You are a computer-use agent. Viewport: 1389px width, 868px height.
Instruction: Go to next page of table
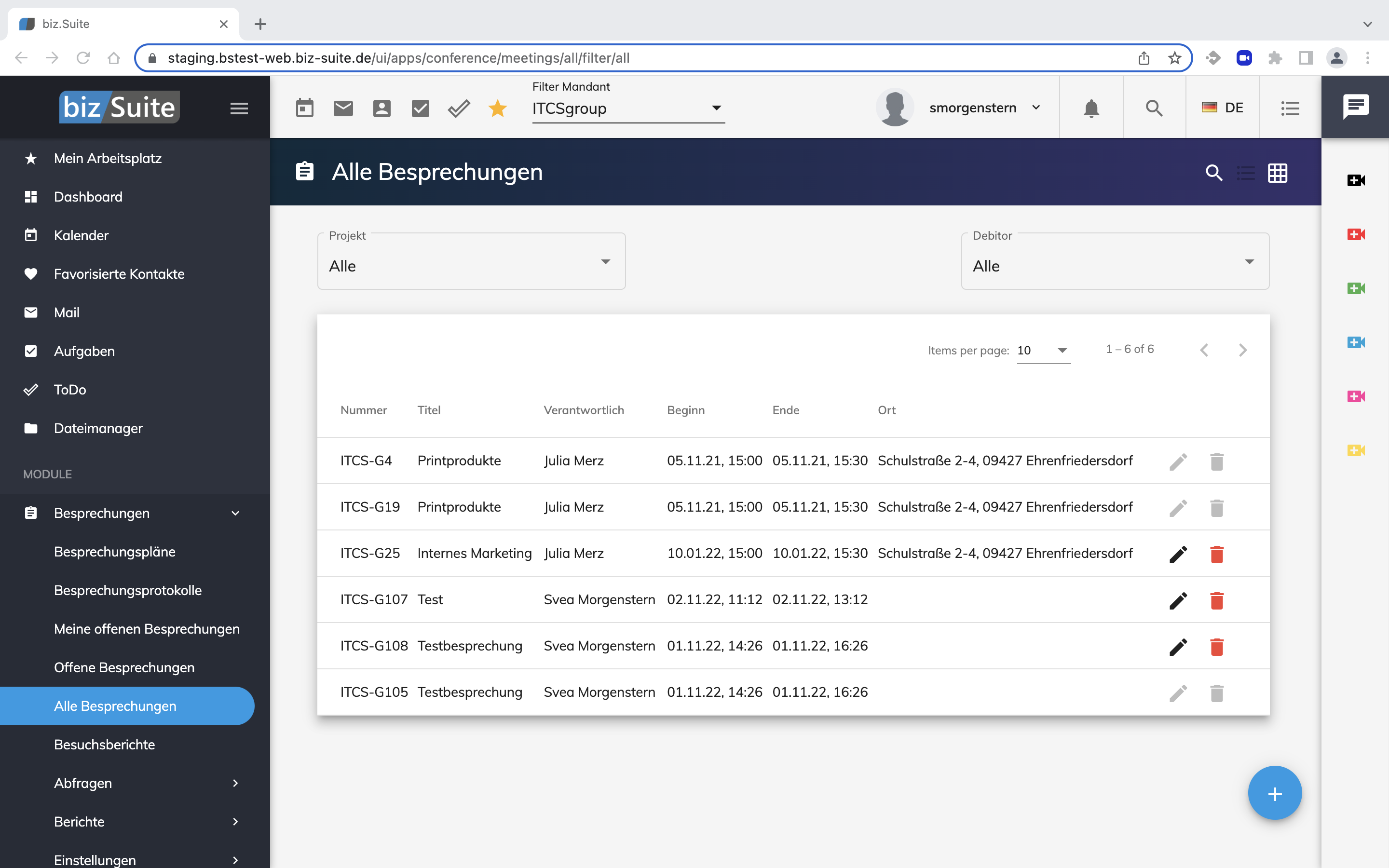[1243, 350]
